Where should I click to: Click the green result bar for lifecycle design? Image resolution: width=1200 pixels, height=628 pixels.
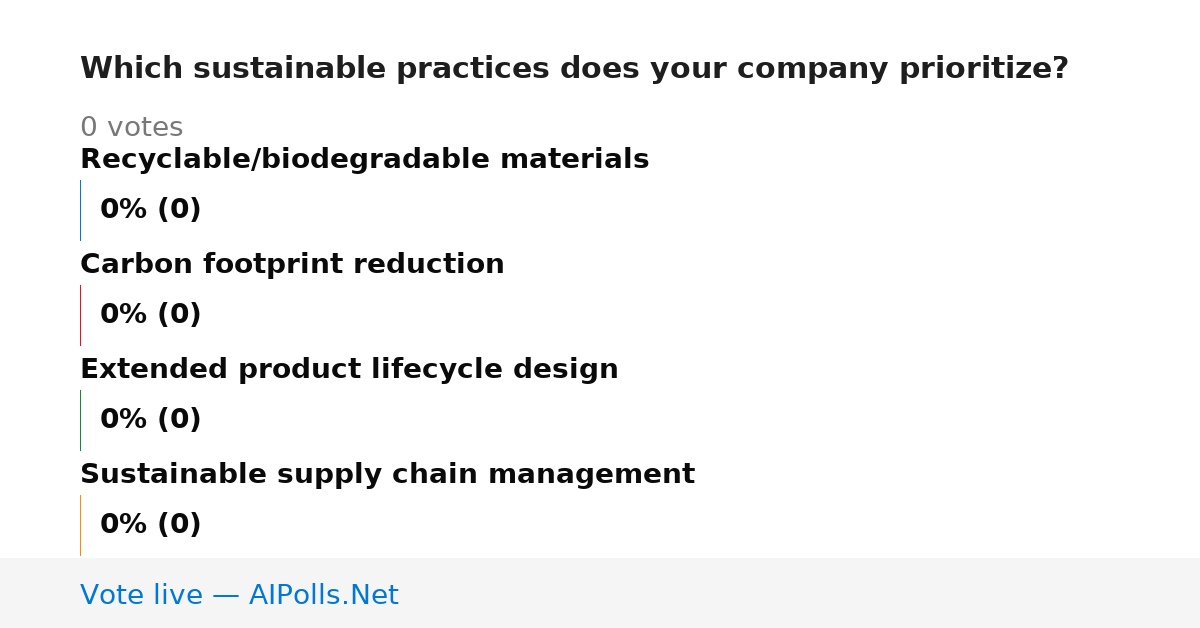[x=80, y=420]
